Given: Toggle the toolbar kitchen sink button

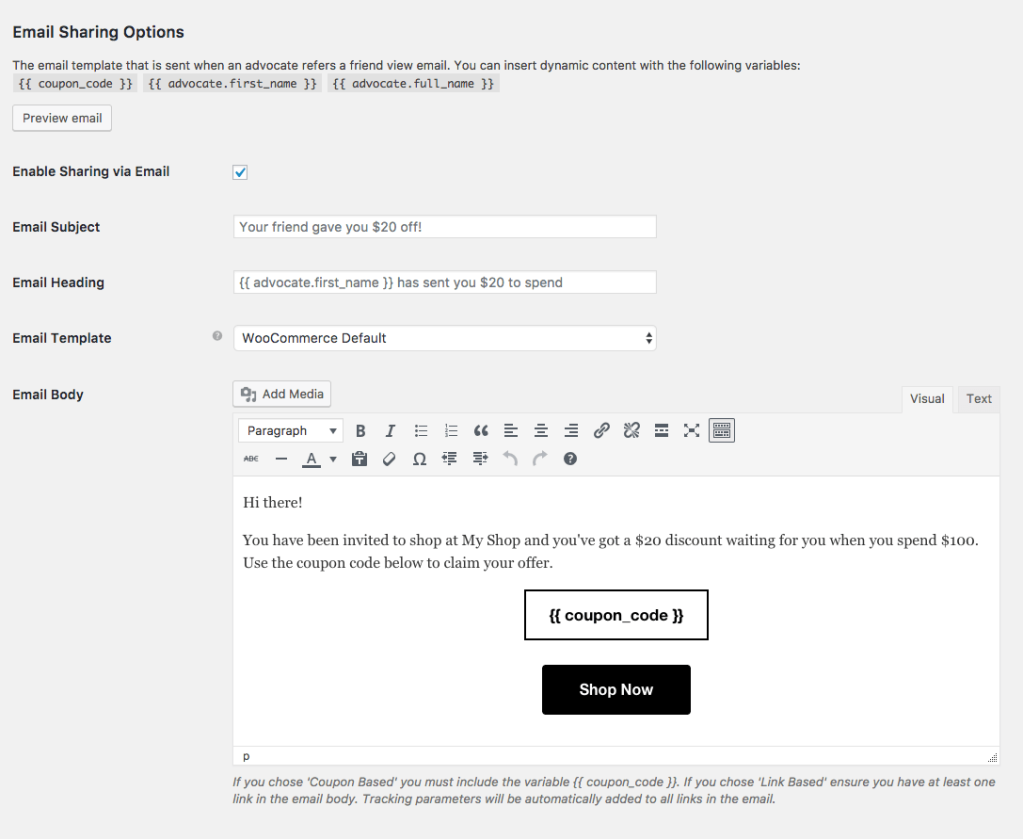Looking at the screenshot, I should 721,431.
